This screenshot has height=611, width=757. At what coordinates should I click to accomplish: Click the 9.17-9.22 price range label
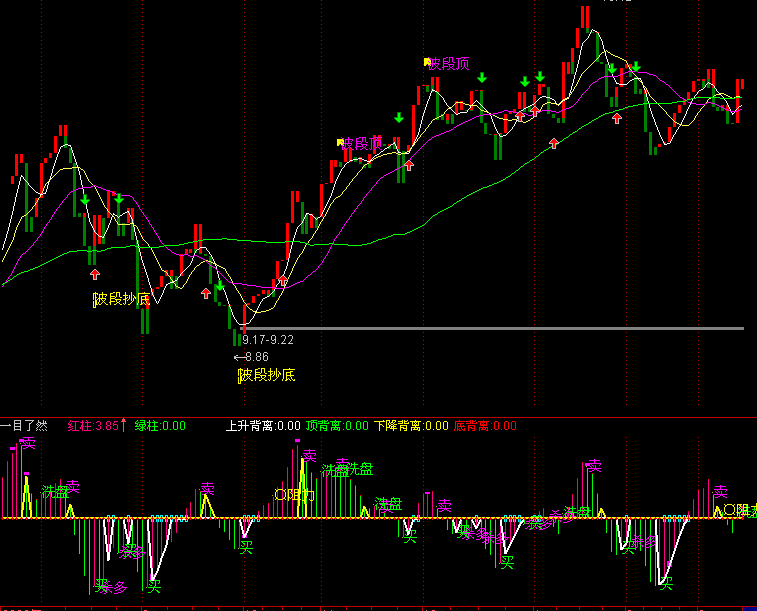pos(268,340)
